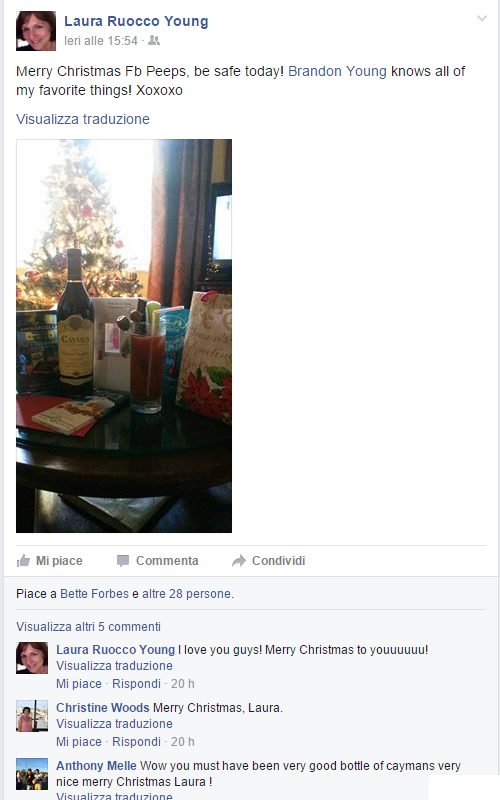Open Christine Woods' profile name link
Viewport: 500px width, 800px height.
click(103, 708)
